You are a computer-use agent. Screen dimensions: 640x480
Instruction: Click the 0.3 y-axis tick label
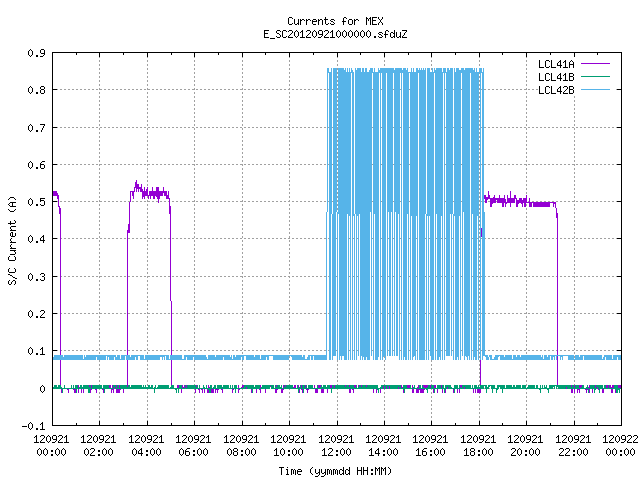tap(36, 277)
